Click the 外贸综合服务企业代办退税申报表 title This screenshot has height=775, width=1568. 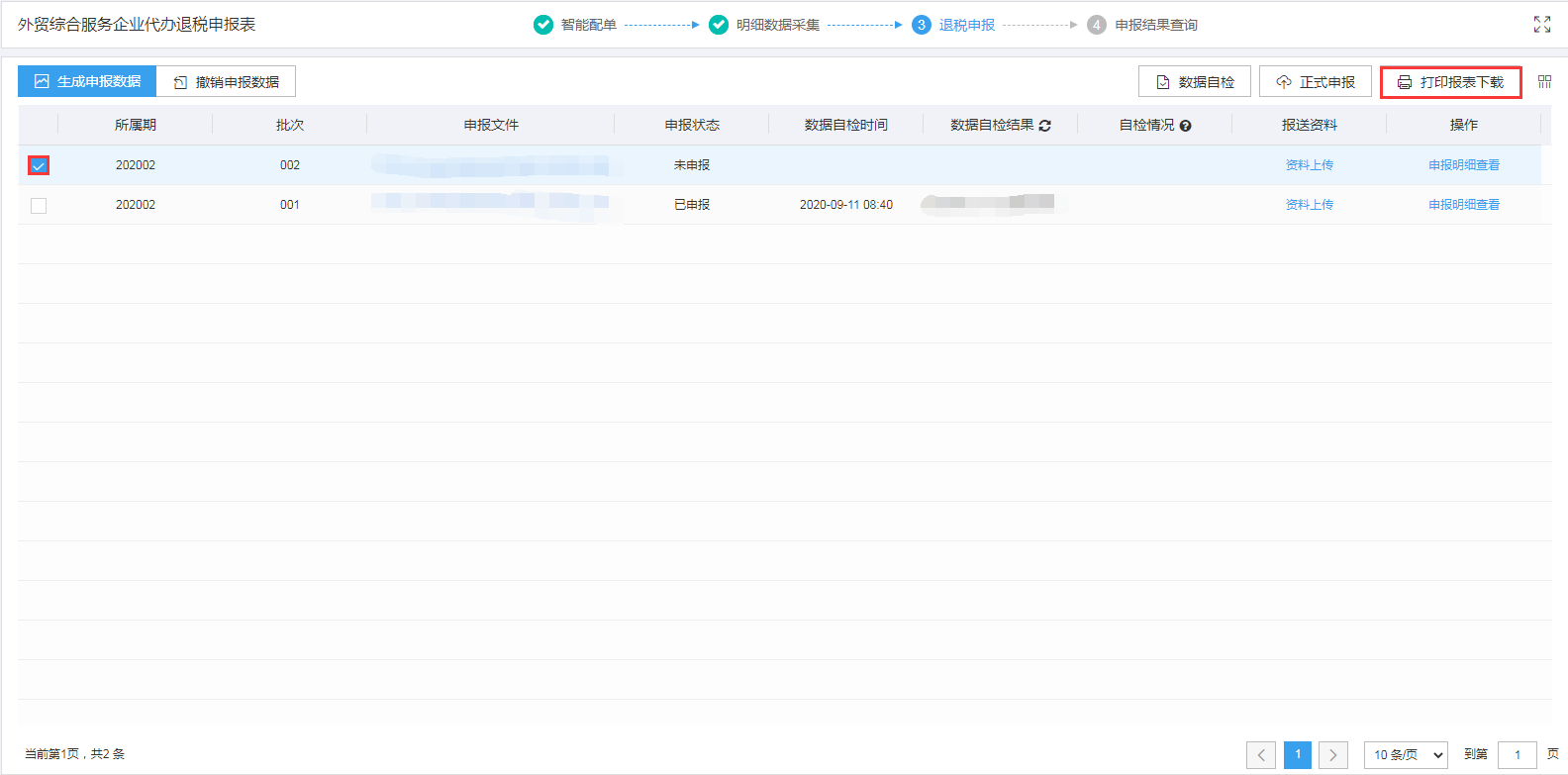click(x=137, y=24)
